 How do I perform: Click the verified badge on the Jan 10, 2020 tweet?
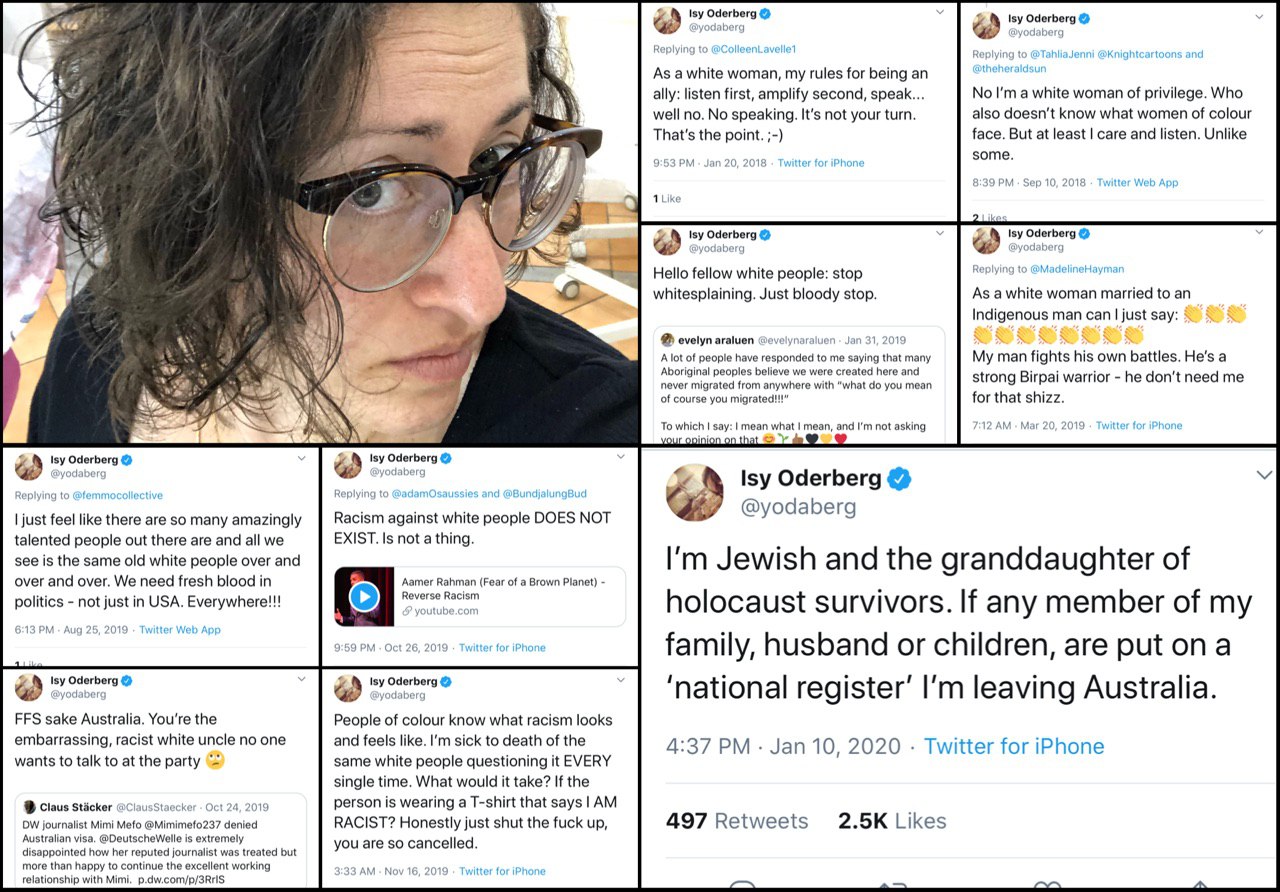[900, 479]
